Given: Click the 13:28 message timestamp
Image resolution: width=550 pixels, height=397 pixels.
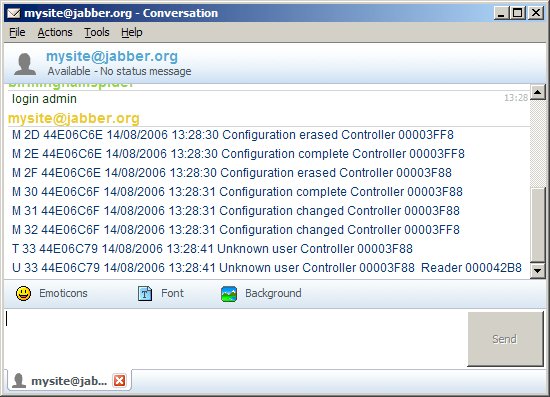Looking at the screenshot, I should point(516,98).
